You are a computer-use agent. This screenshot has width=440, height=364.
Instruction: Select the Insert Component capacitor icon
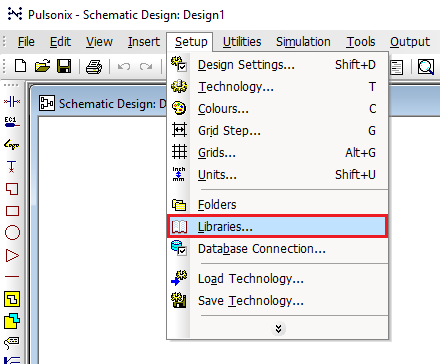coord(12,101)
